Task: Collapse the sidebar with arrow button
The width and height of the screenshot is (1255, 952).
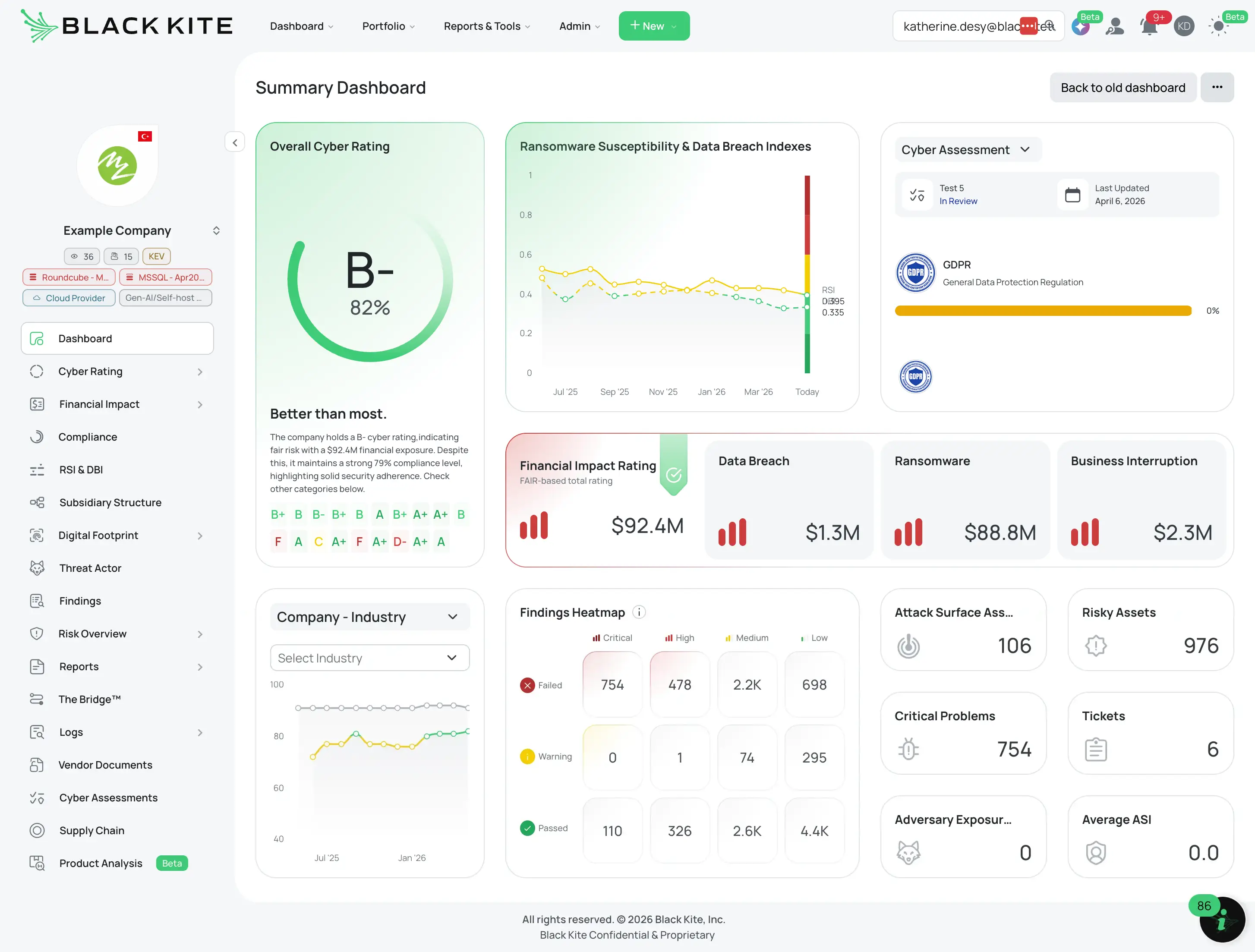Action: [235, 142]
